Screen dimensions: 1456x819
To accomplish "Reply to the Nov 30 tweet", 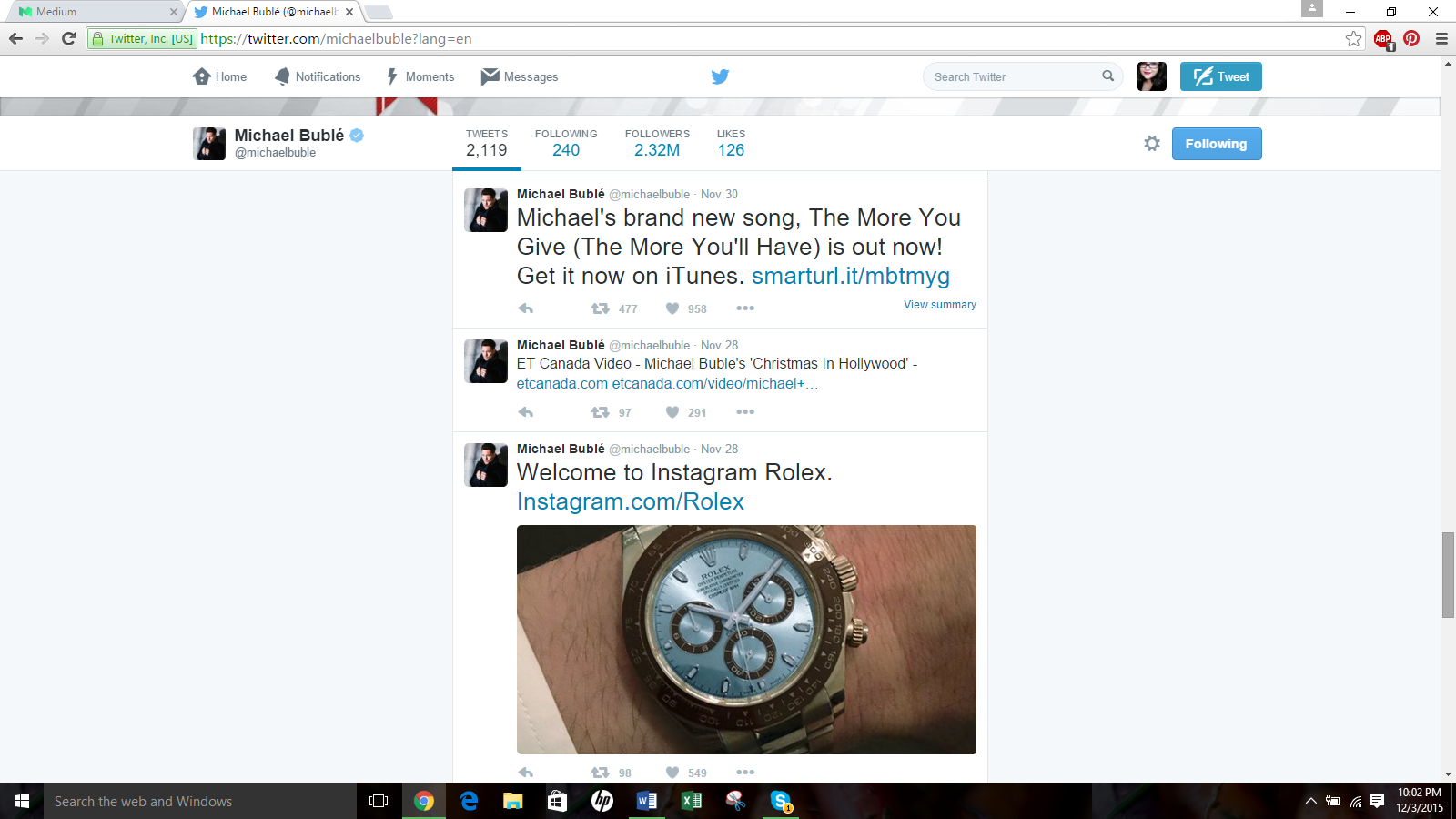I will (x=526, y=308).
